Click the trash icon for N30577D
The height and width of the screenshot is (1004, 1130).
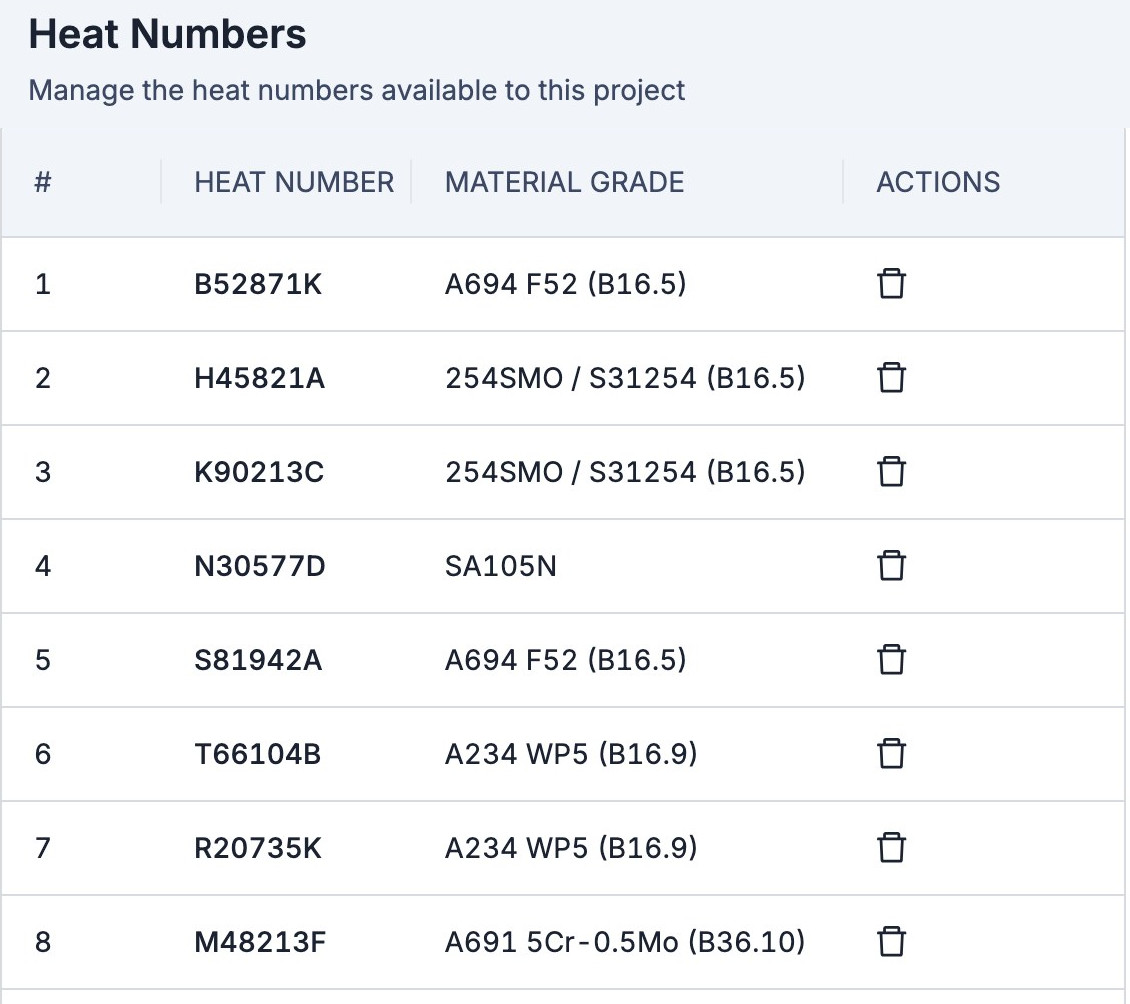pos(891,566)
